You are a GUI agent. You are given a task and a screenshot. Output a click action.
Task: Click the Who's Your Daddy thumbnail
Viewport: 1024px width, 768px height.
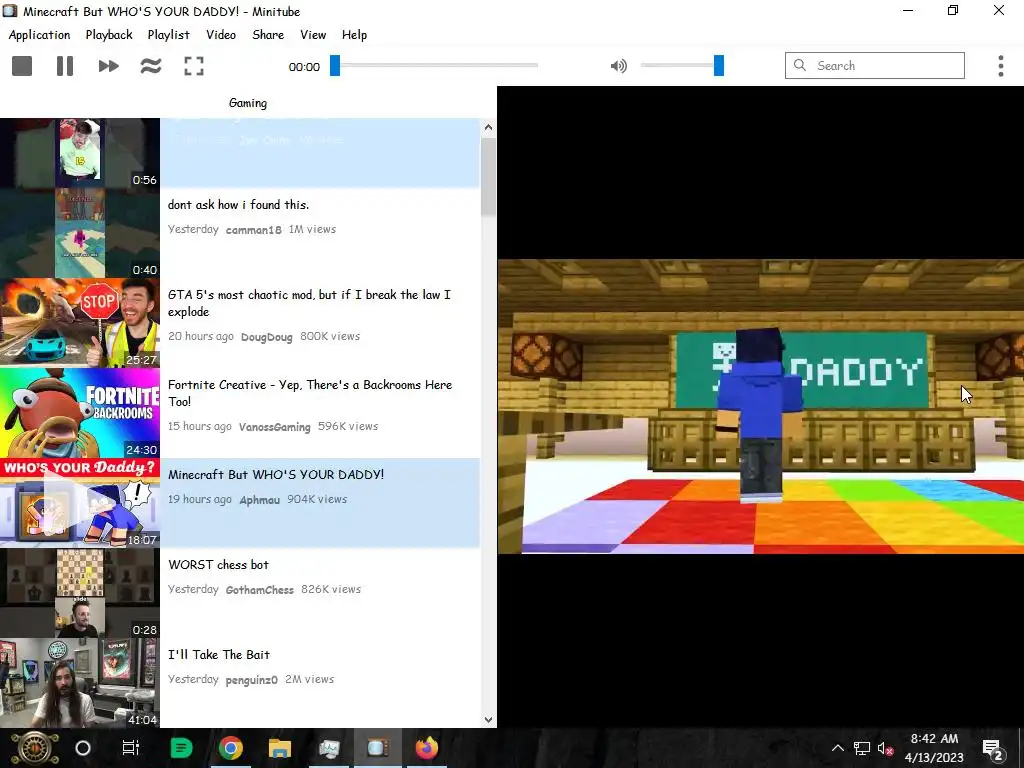[x=80, y=503]
